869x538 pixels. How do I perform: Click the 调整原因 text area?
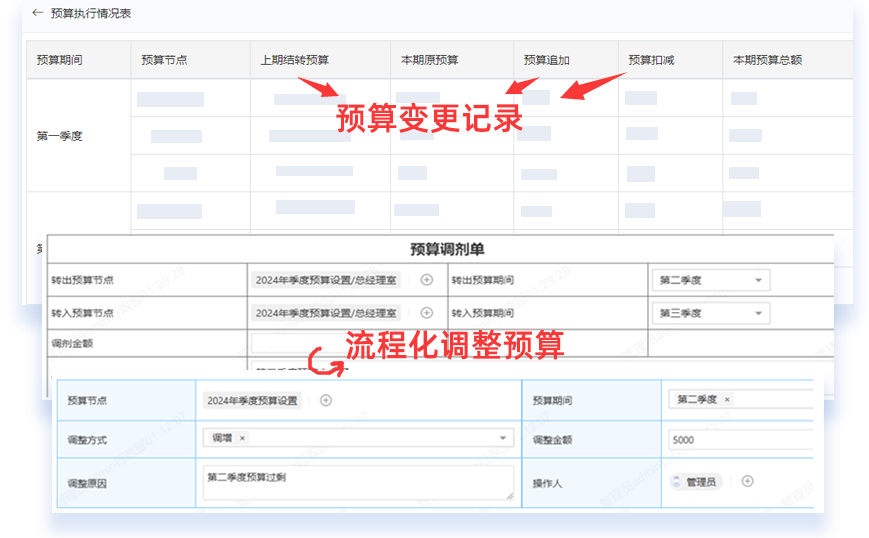[x=357, y=481]
